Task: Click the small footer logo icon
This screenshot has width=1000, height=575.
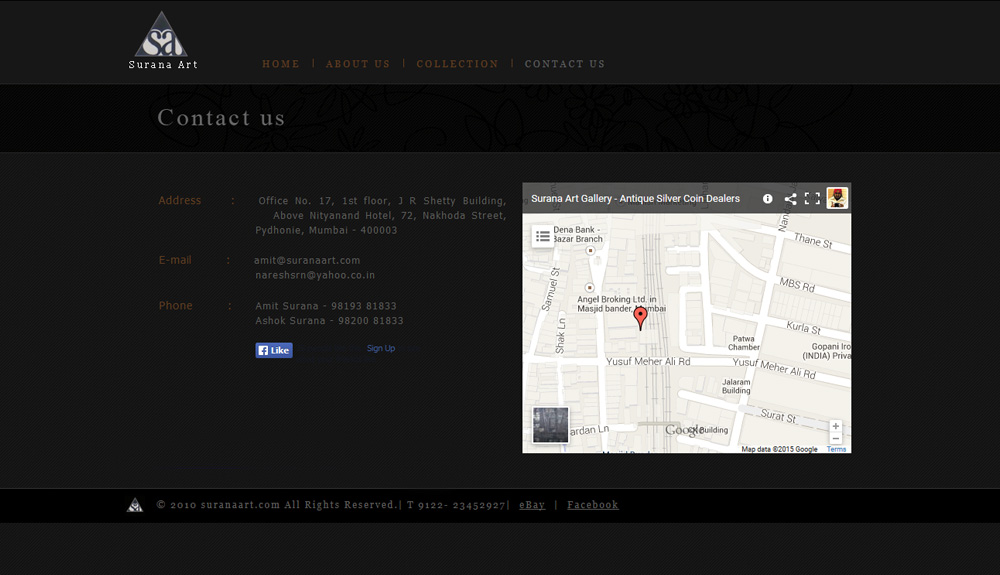Action: [x=135, y=505]
